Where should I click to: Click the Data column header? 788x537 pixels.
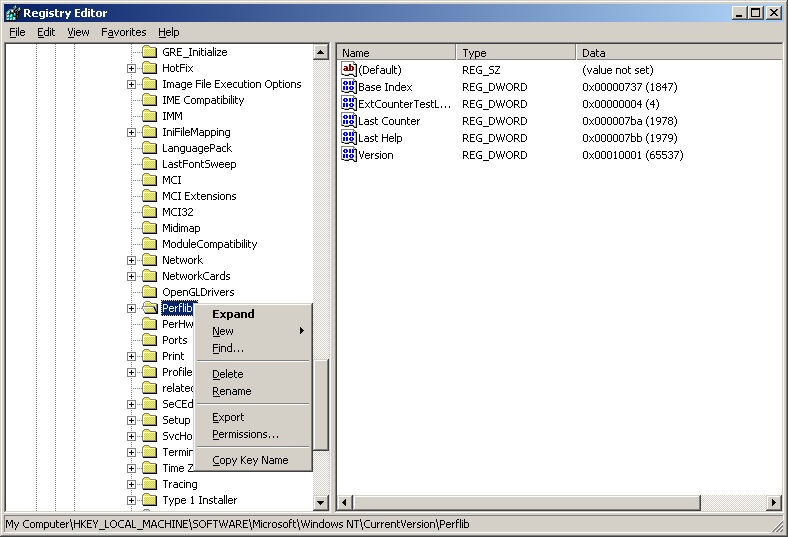click(678, 53)
